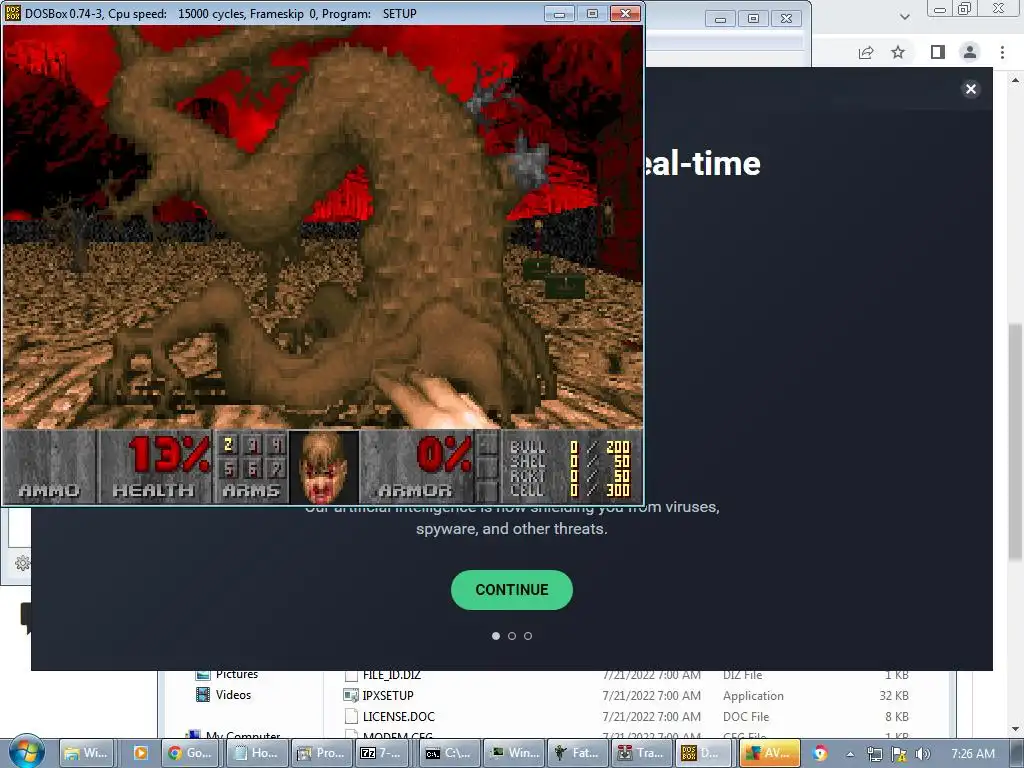Switch to the 'Ho...' taskbar window
The image size is (1024, 768).
(255, 753)
